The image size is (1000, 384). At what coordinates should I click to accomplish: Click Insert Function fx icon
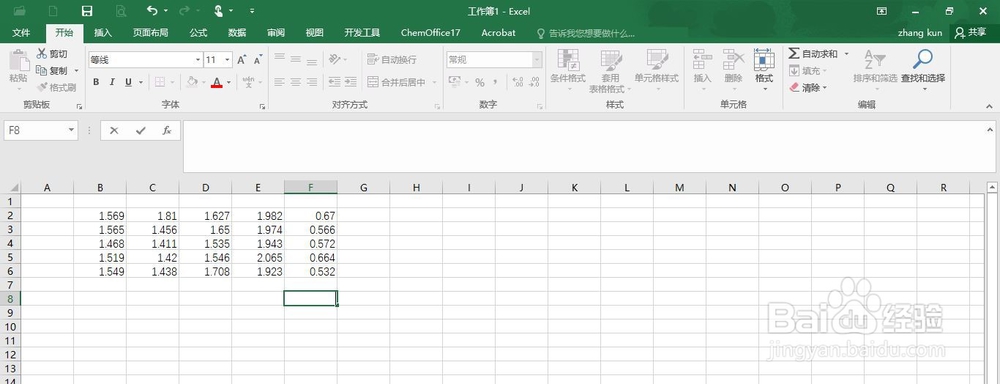[x=166, y=130]
